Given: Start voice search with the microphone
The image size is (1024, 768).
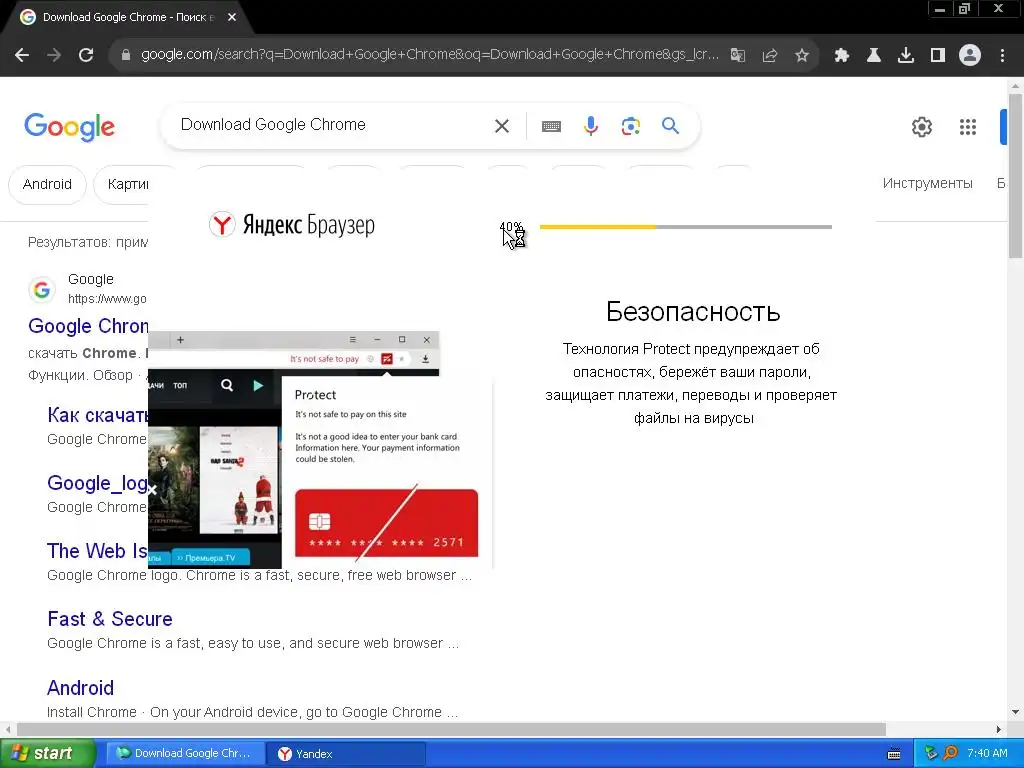Looking at the screenshot, I should [x=591, y=125].
